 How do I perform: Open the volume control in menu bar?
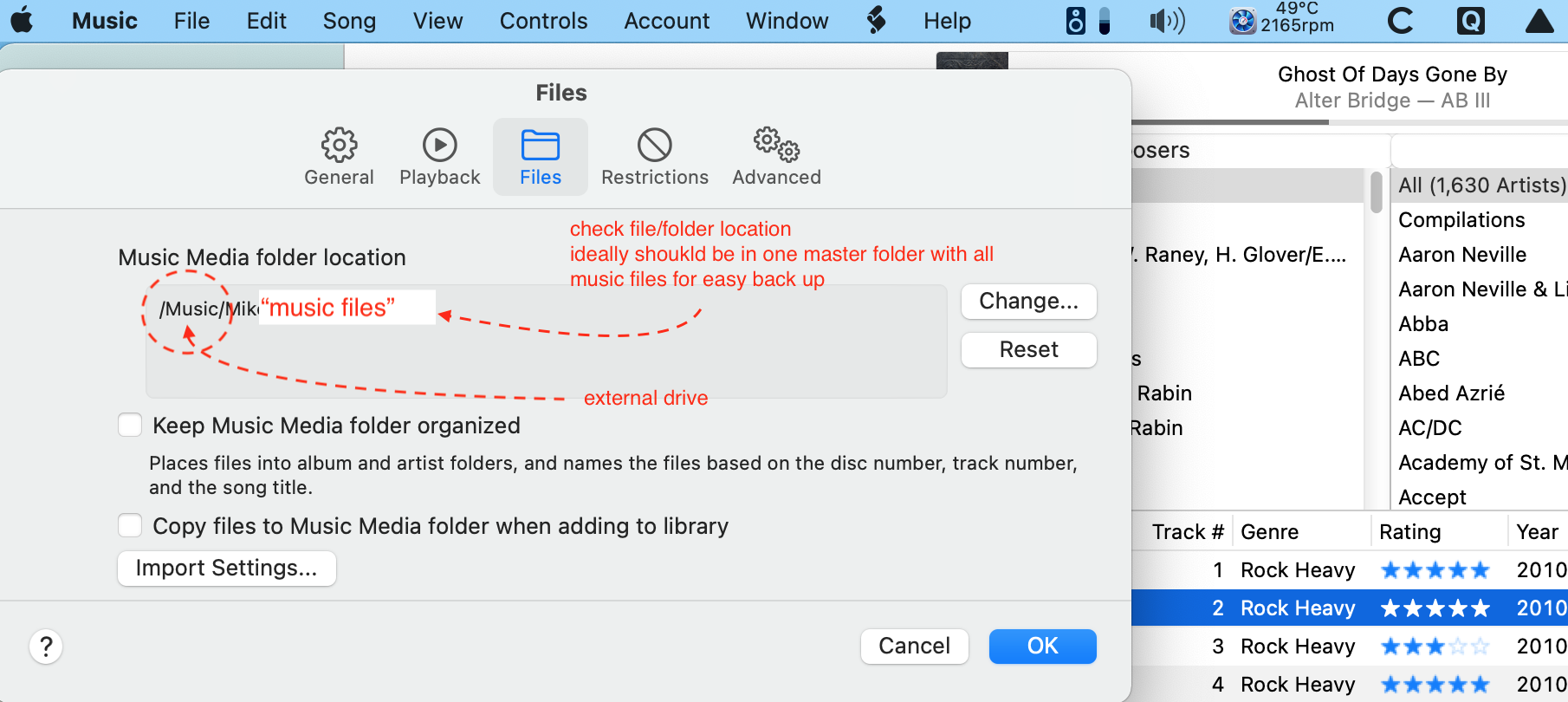[1167, 21]
